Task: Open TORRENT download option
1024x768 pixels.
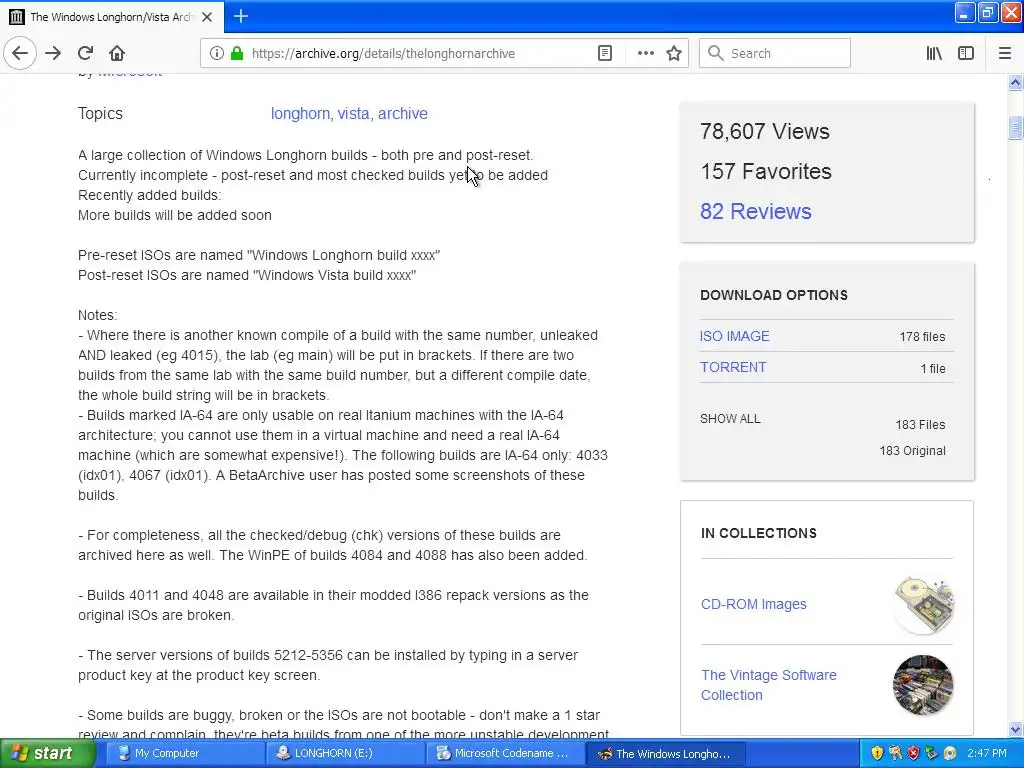Action: [733, 367]
